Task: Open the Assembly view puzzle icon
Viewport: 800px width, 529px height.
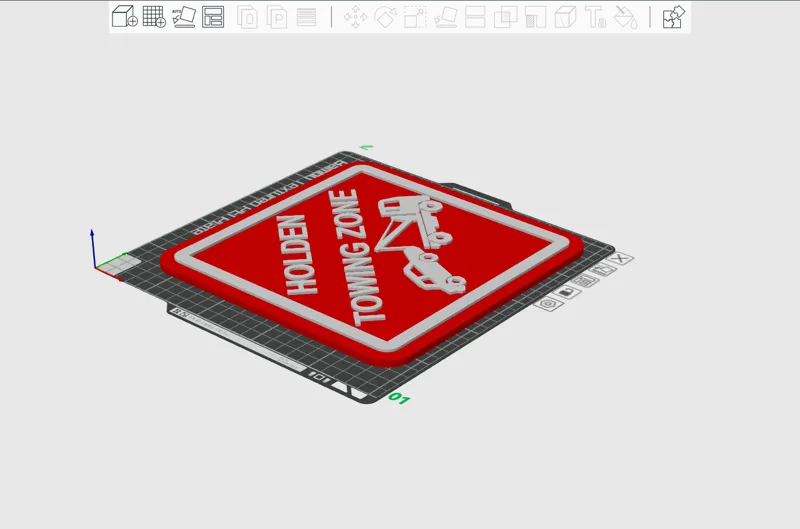Action: pos(673,17)
